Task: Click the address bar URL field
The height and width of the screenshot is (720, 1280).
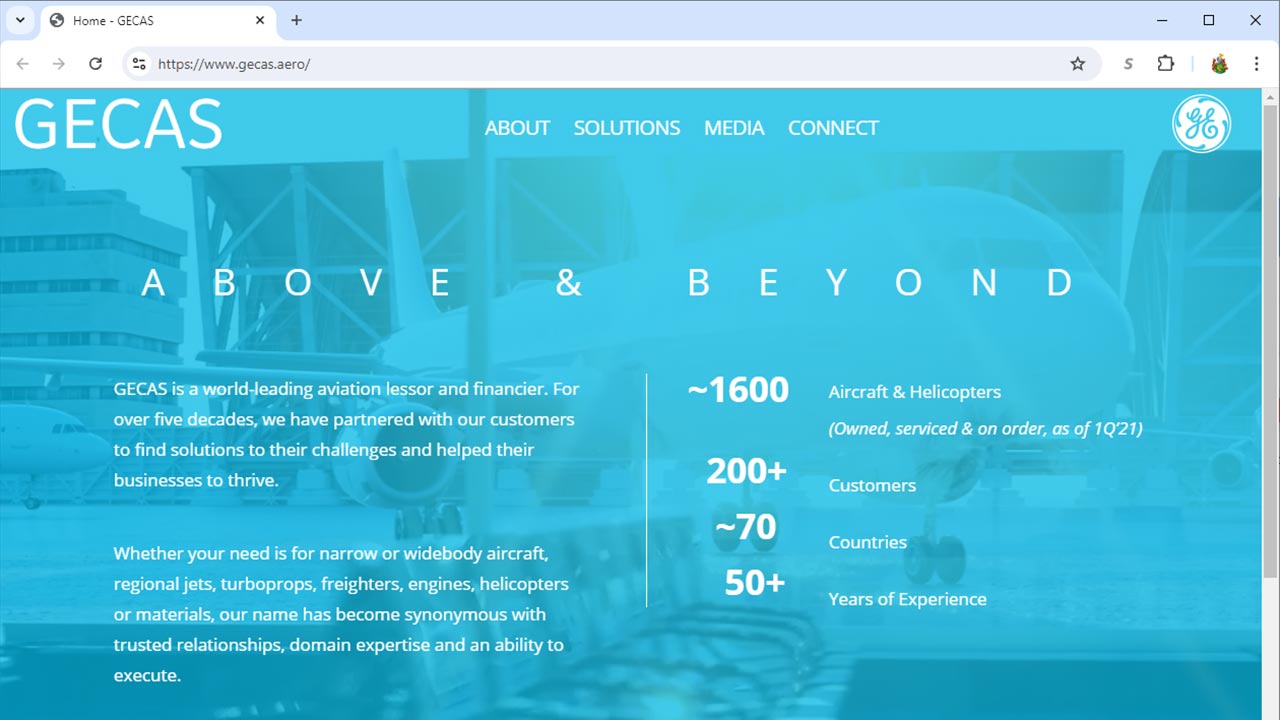Action: point(600,64)
